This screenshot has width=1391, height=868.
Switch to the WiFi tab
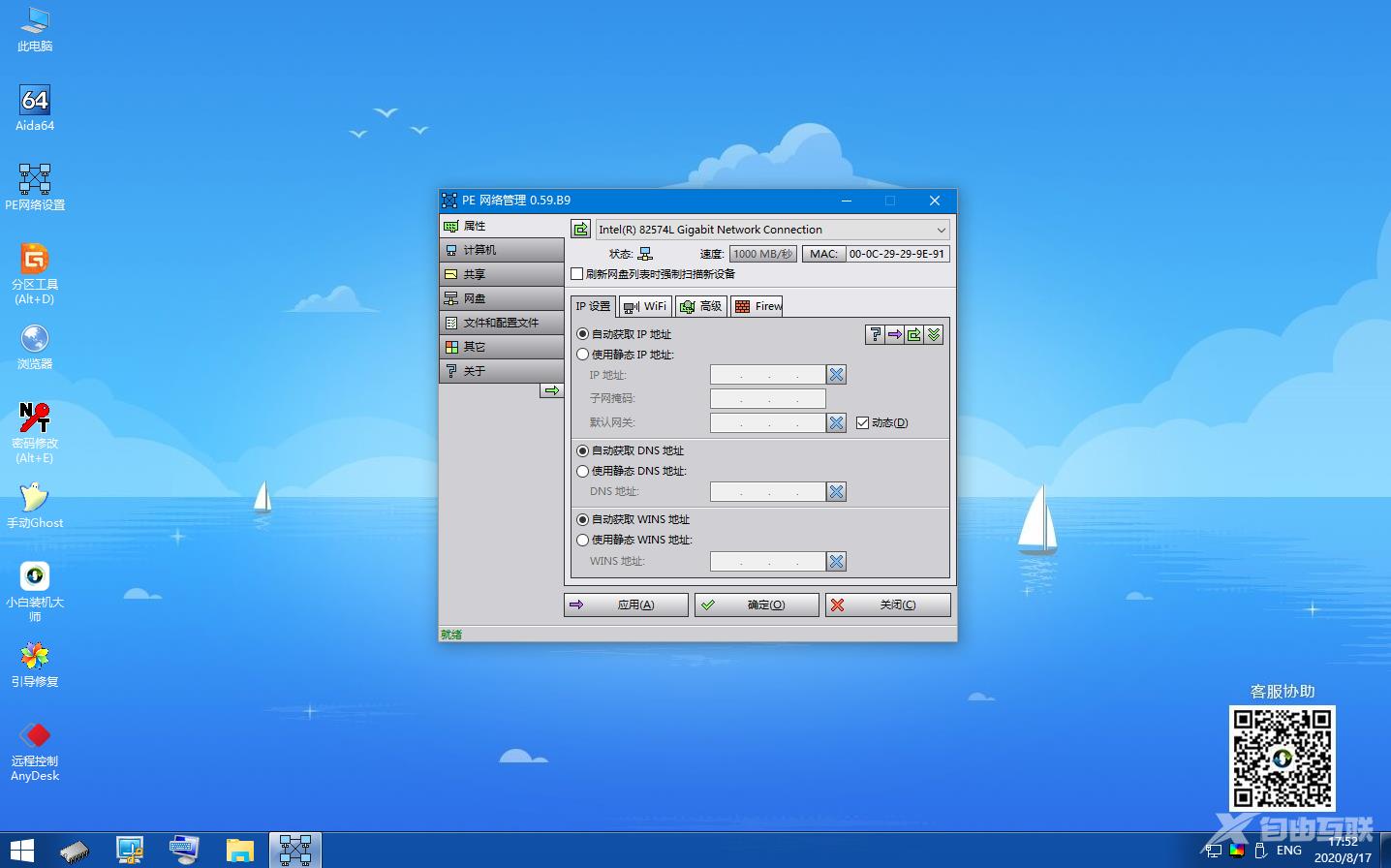(x=645, y=306)
